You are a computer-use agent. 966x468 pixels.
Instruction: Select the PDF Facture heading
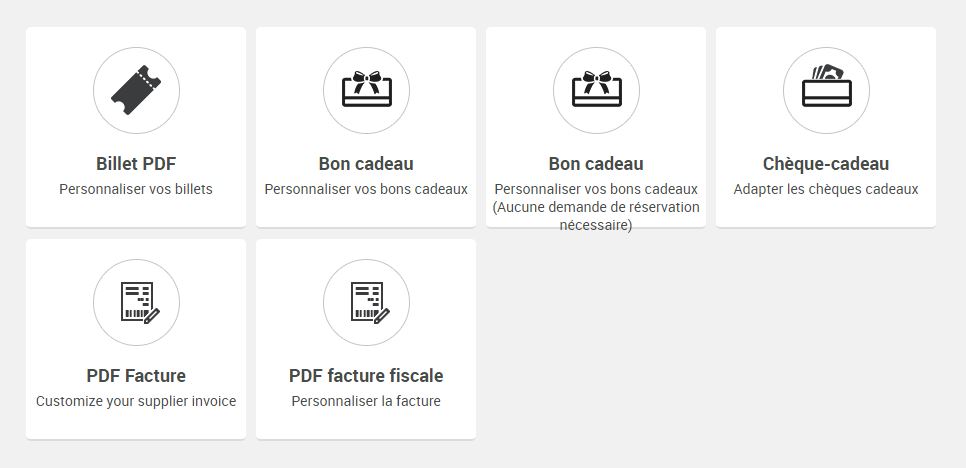pyautogui.click(x=136, y=376)
